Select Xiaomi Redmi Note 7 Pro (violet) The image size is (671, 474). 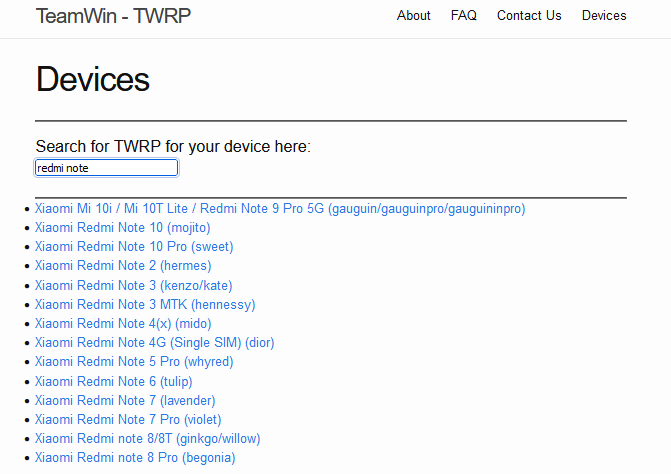pos(128,420)
